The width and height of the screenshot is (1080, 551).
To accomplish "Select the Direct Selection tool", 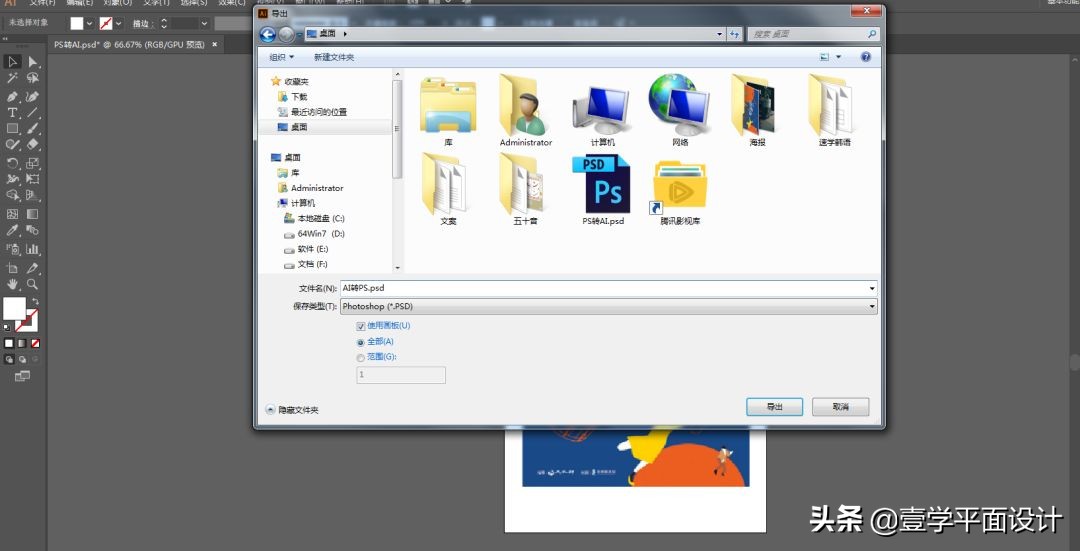I will [x=32, y=63].
